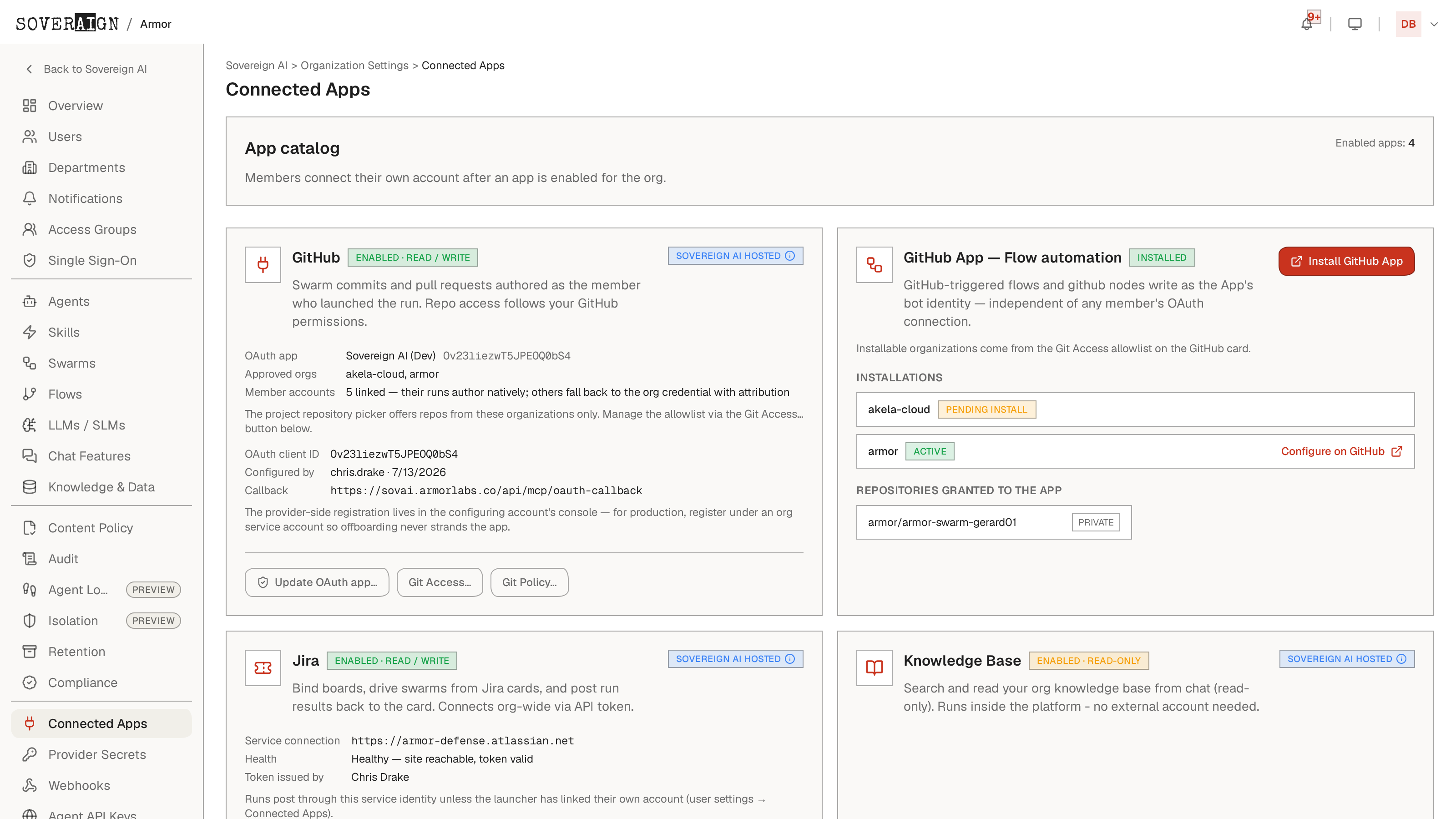Click the GitHub ENABLED READ / WRITE badge

click(x=413, y=258)
